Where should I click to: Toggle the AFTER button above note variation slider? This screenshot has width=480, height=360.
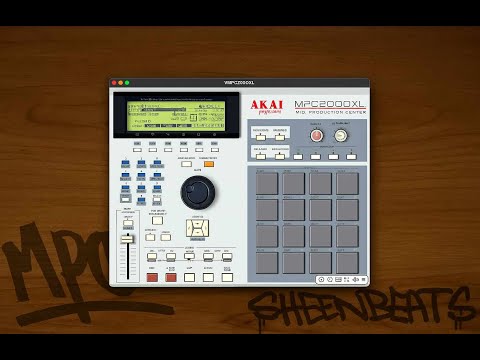coord(128,223)
